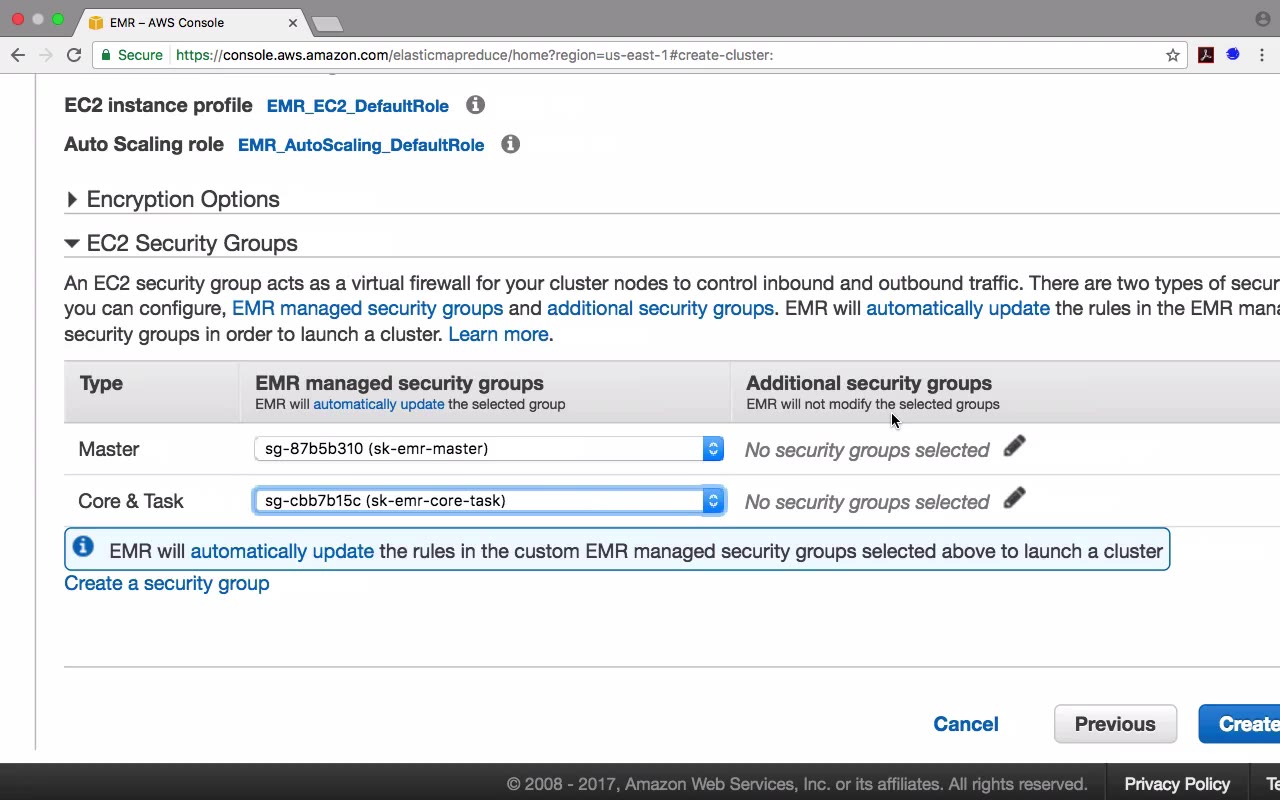The image size is (1280, 800).
Task: Click the Cancel link
Action: click(966, 724)
